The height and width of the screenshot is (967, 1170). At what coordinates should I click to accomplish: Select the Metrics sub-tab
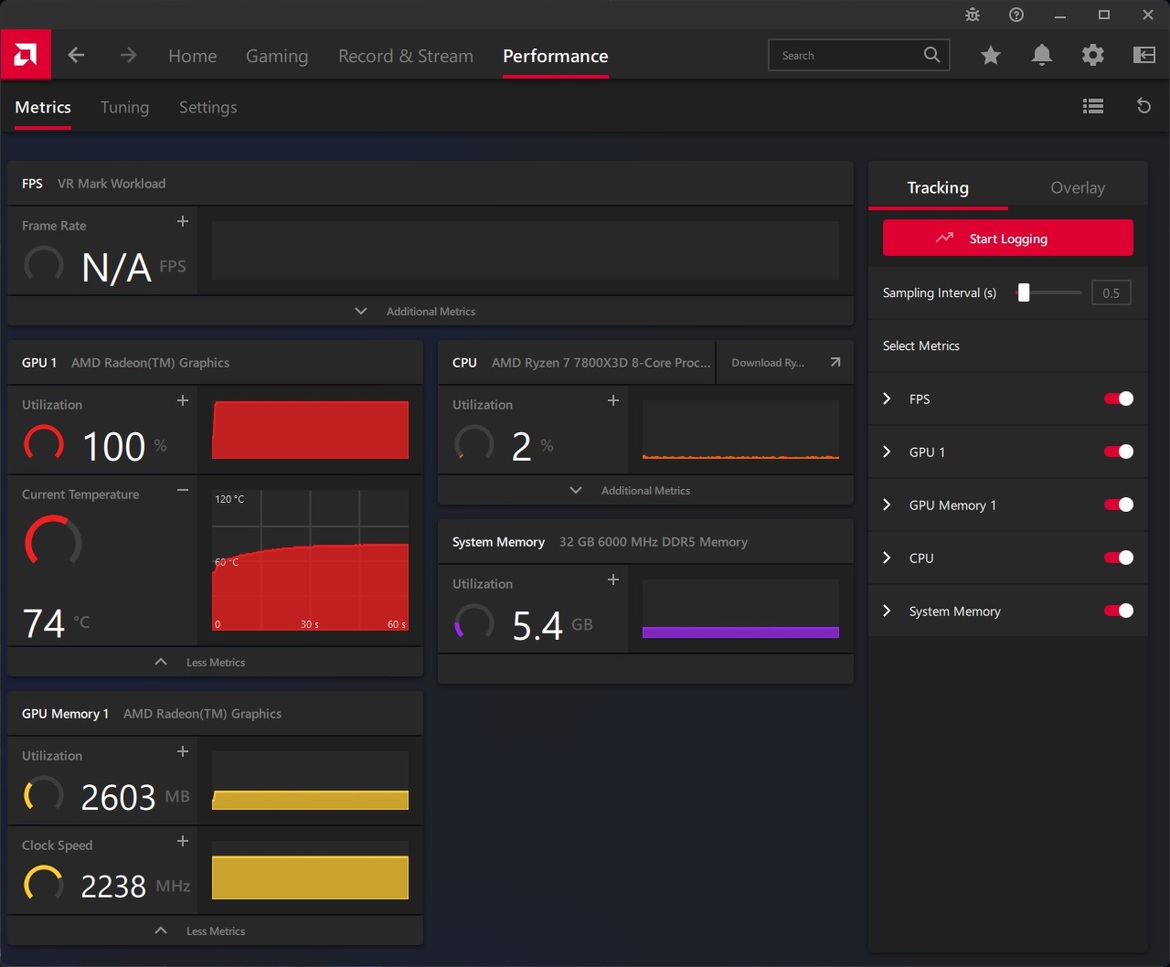tap(43, 107)
